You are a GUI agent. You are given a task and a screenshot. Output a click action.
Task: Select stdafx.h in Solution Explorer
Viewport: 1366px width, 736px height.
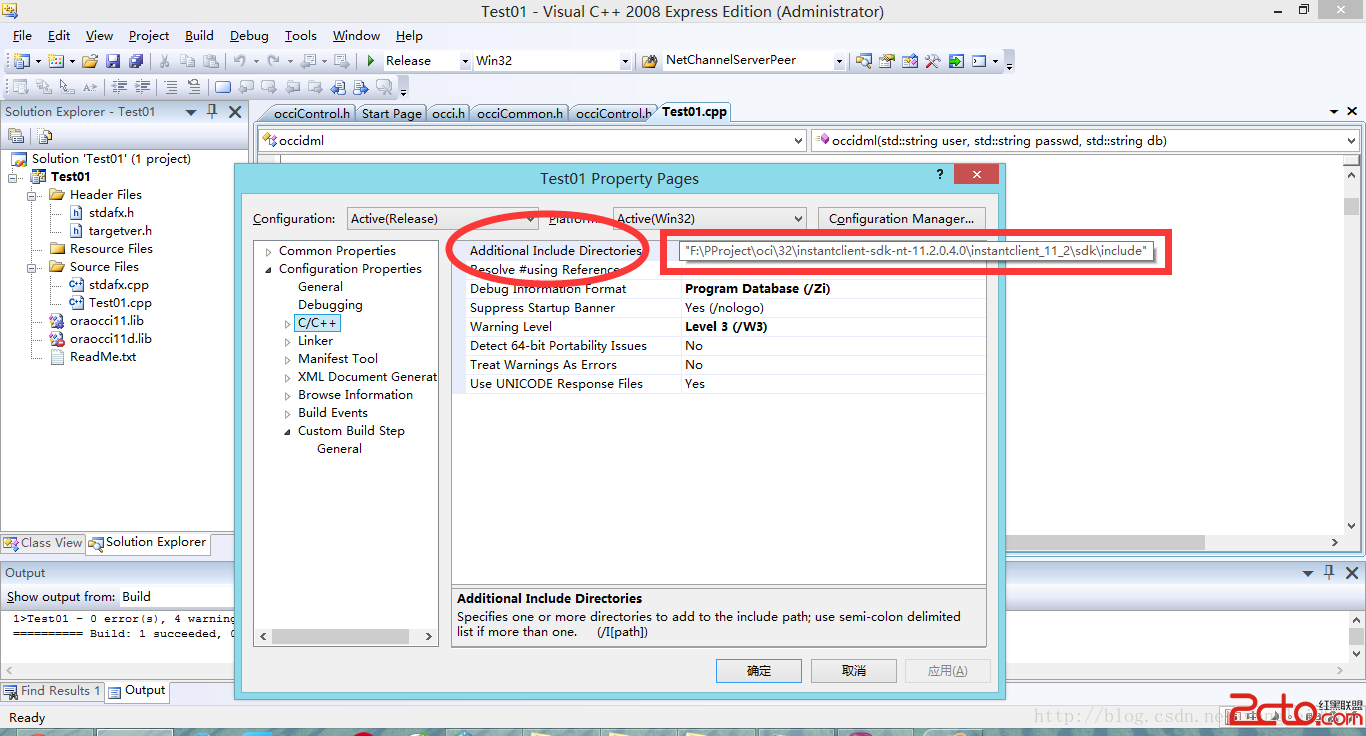point(111,213)
